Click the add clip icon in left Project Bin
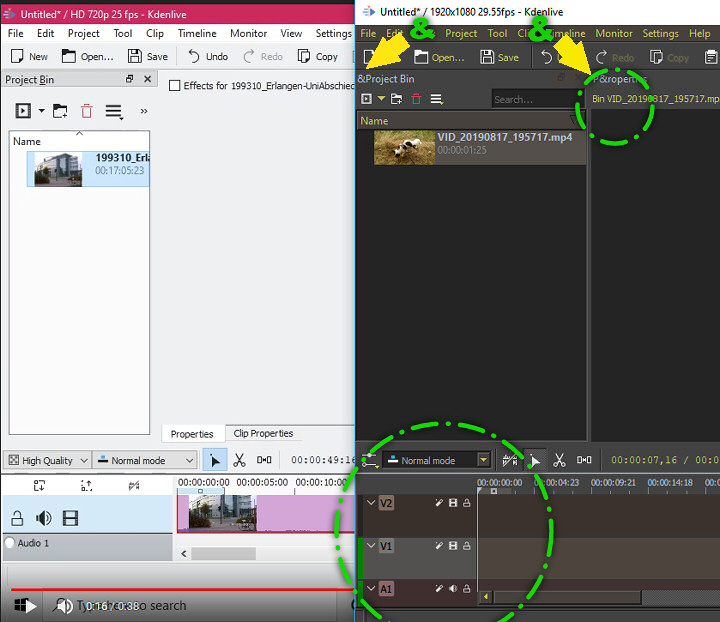This screenshot has height=622, width=720. click(23, 111)
